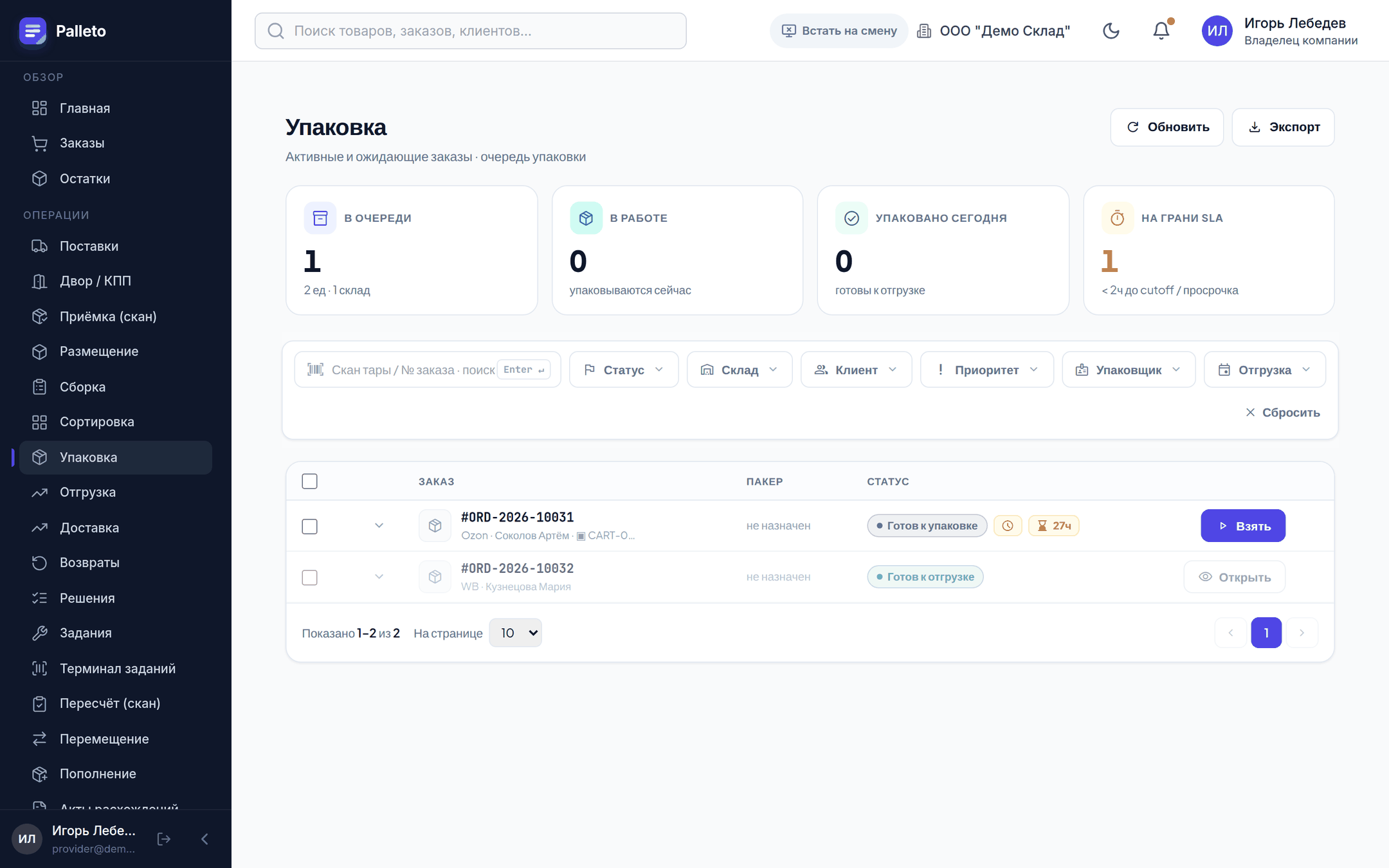
Task: Open the Упаковщик filter dropdown
Action: pos(1129,370)
